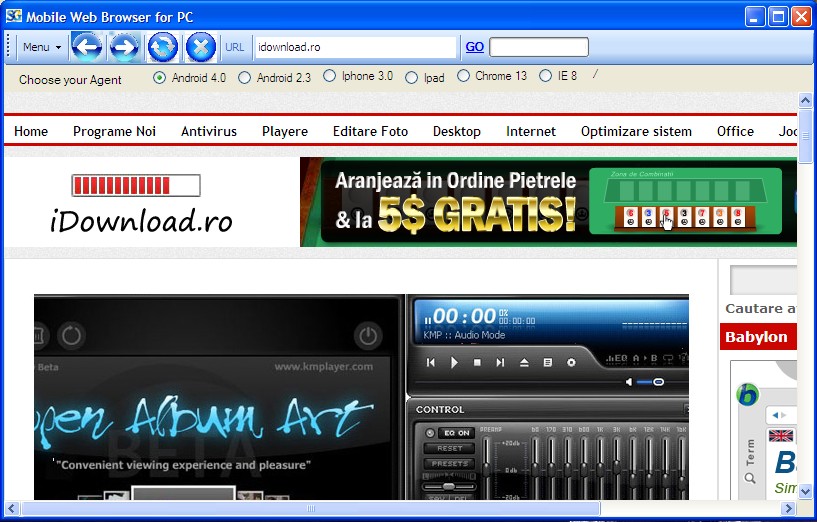Click the UK flag icon in sidebar
The width and height of the screenshot is (817, 522).
pos(781,436)
